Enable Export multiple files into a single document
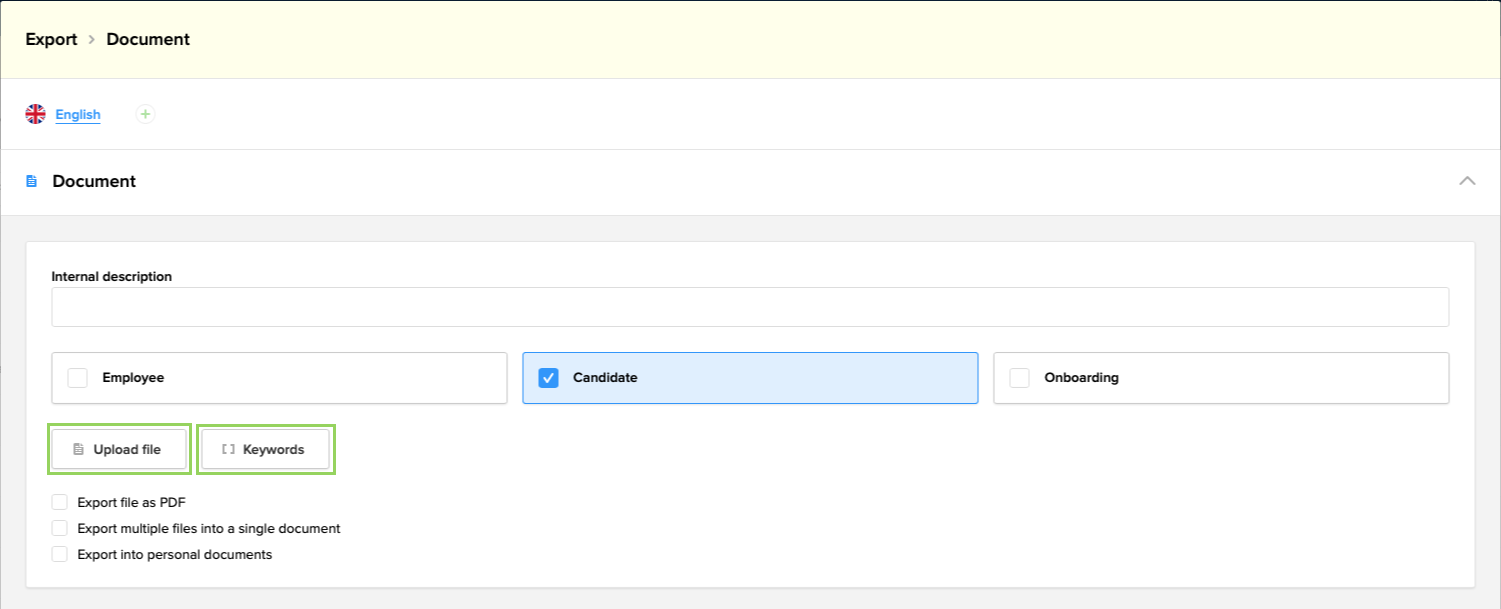The width and height of the screenshot is (1501, 609). [x=59, y=528]
